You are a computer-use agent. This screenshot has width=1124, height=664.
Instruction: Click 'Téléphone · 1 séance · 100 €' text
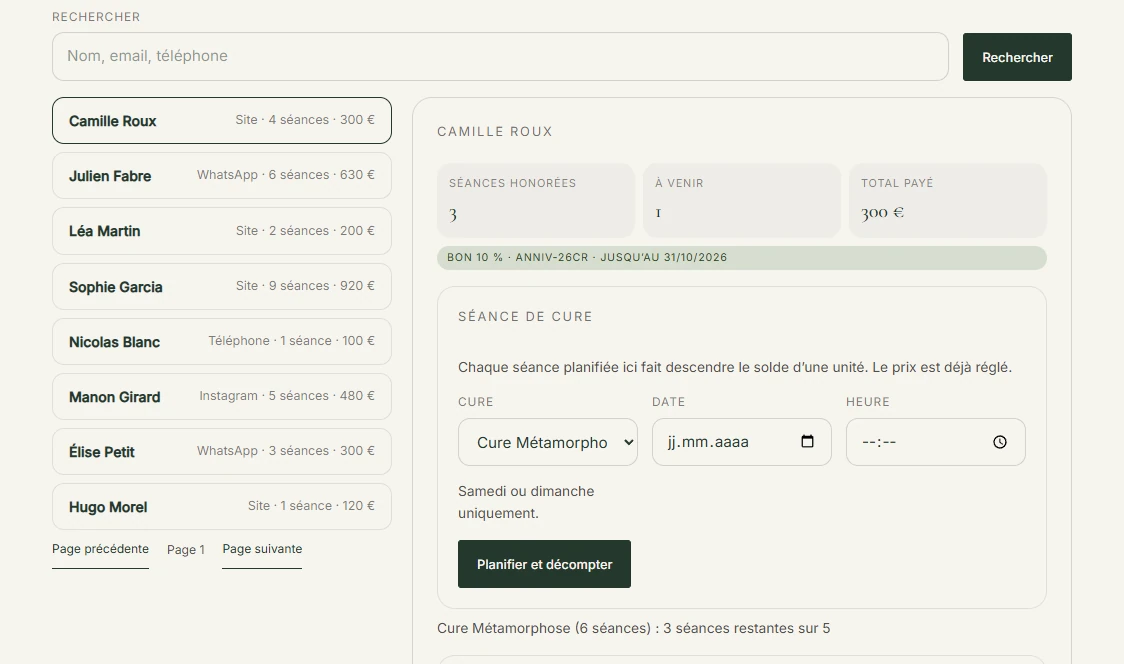292,341
